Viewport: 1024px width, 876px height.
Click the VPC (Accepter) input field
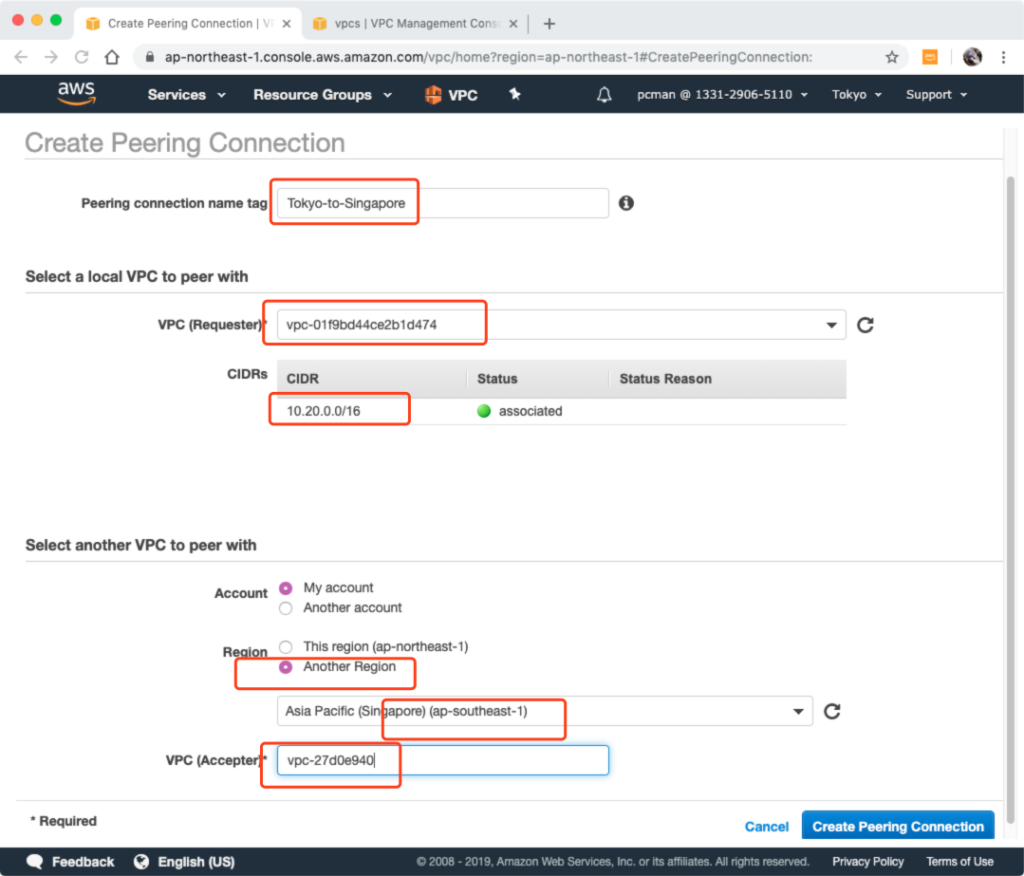coord(443,760)
